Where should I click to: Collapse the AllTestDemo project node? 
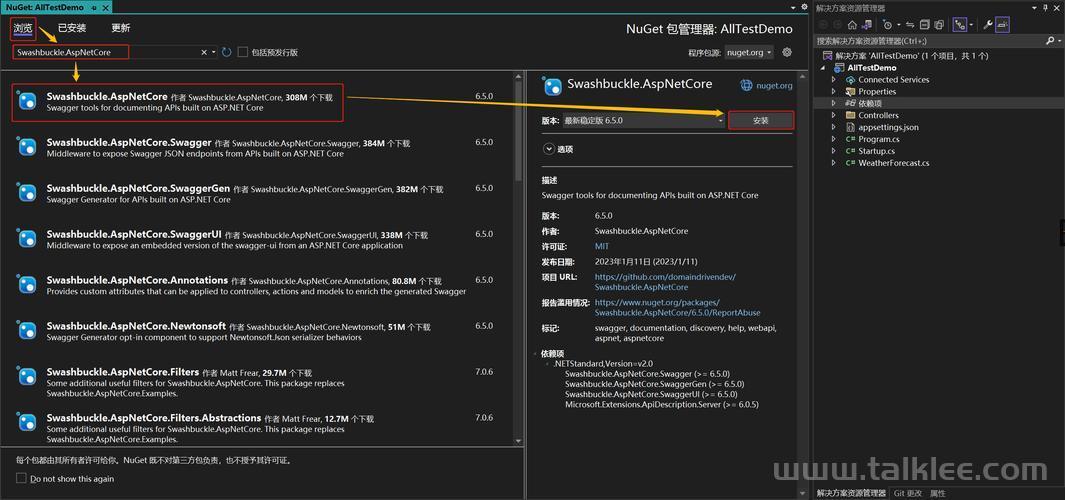(x=823, y=68)
